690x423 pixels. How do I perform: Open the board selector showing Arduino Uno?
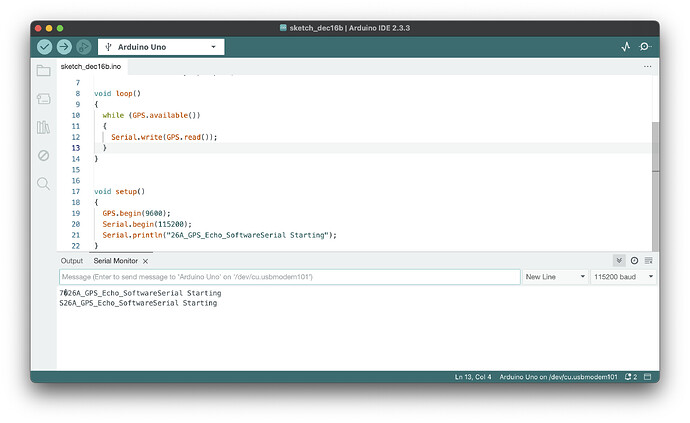coord(161,47)
